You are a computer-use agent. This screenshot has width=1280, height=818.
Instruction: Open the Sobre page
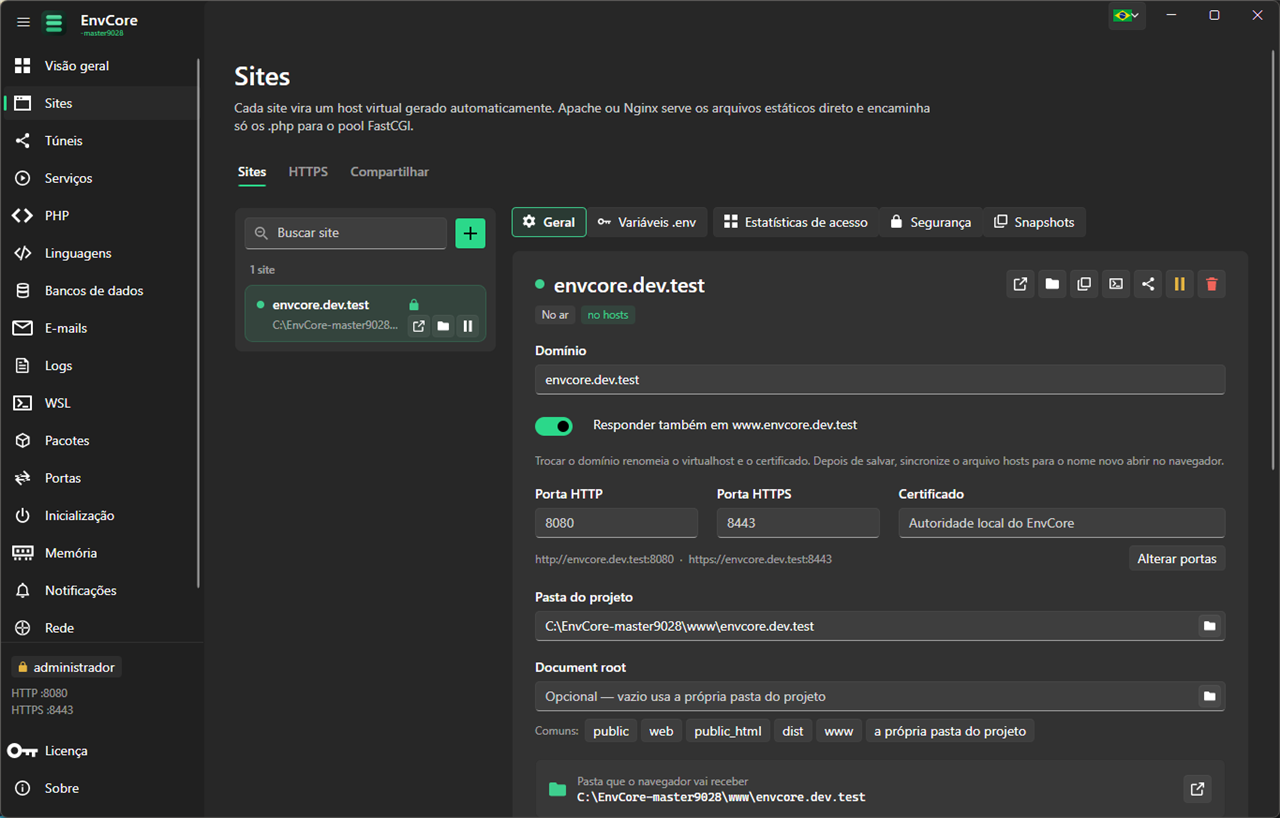[x=100, y=788]
